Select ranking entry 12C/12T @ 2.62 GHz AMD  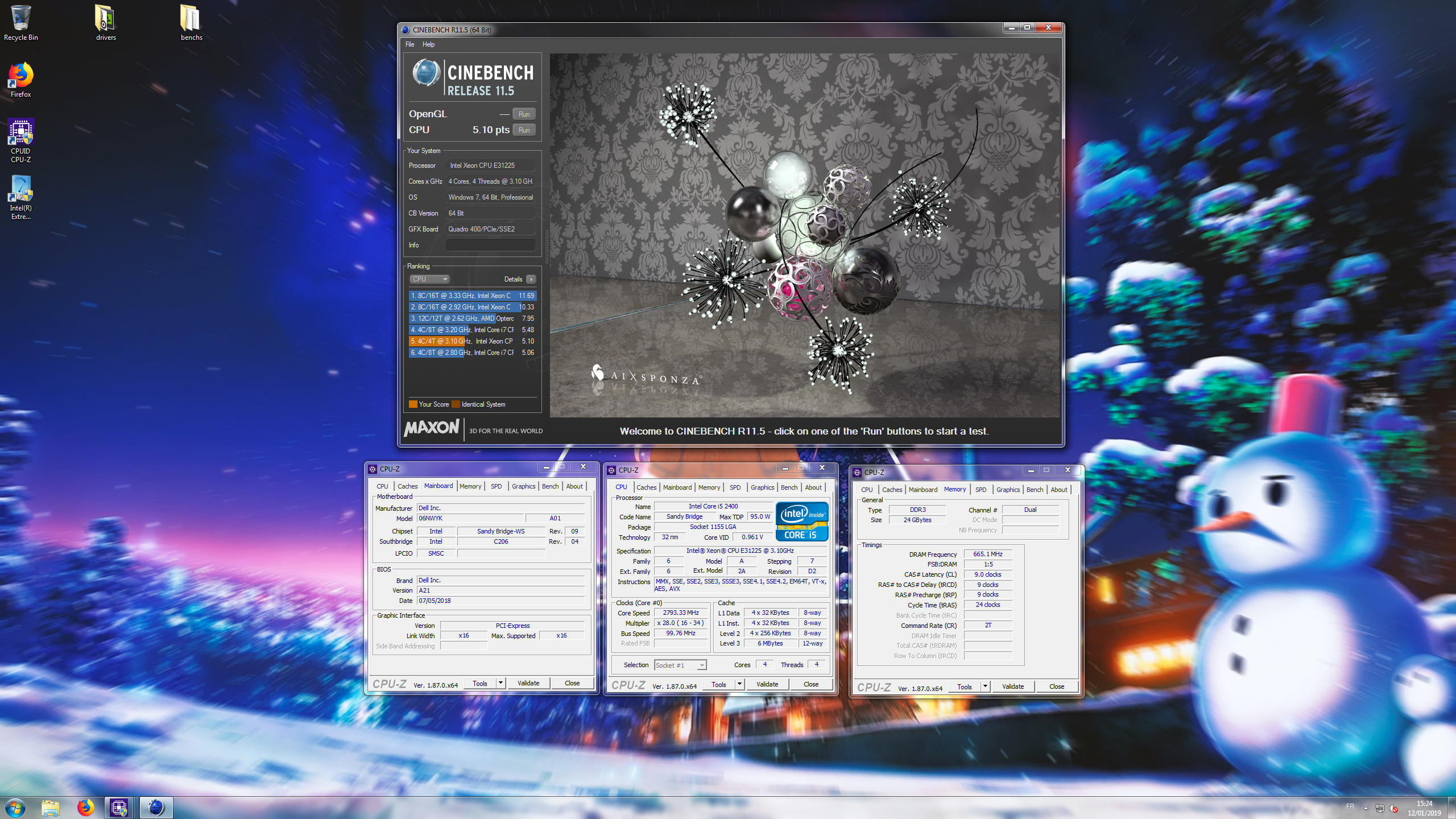click(x=472, y=318)
